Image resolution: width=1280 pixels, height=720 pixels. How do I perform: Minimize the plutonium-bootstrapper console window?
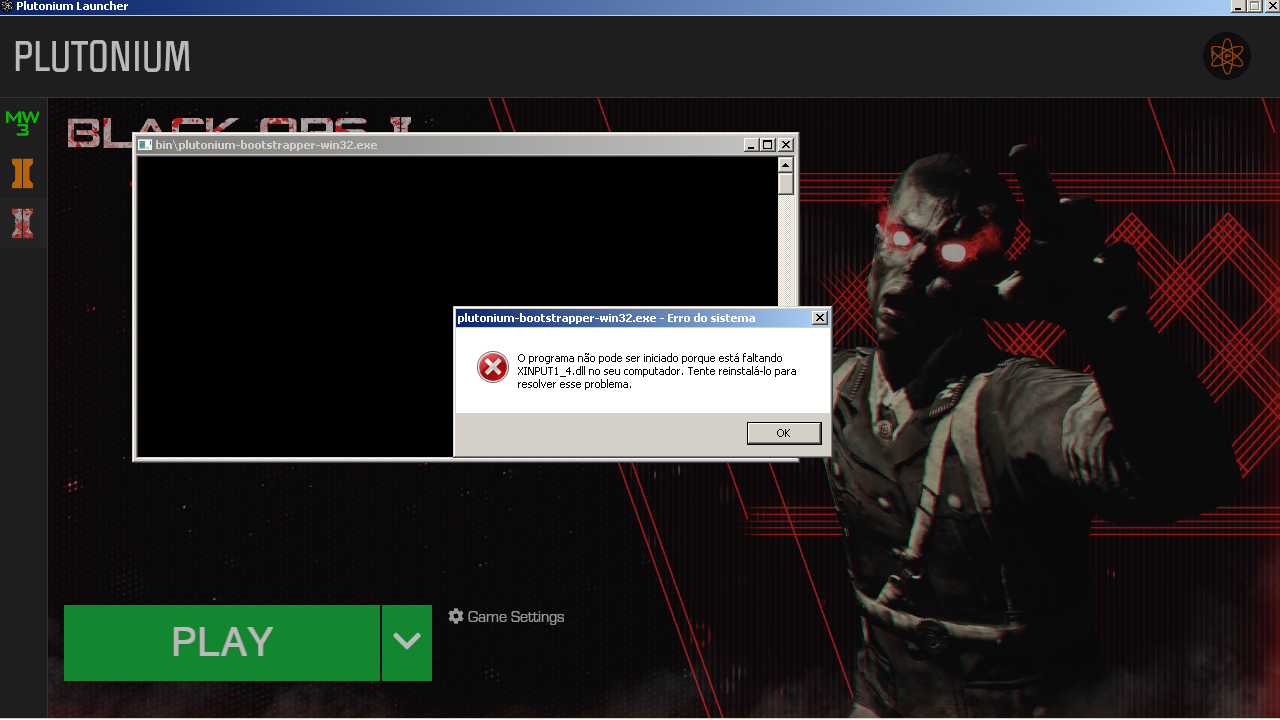751,145
